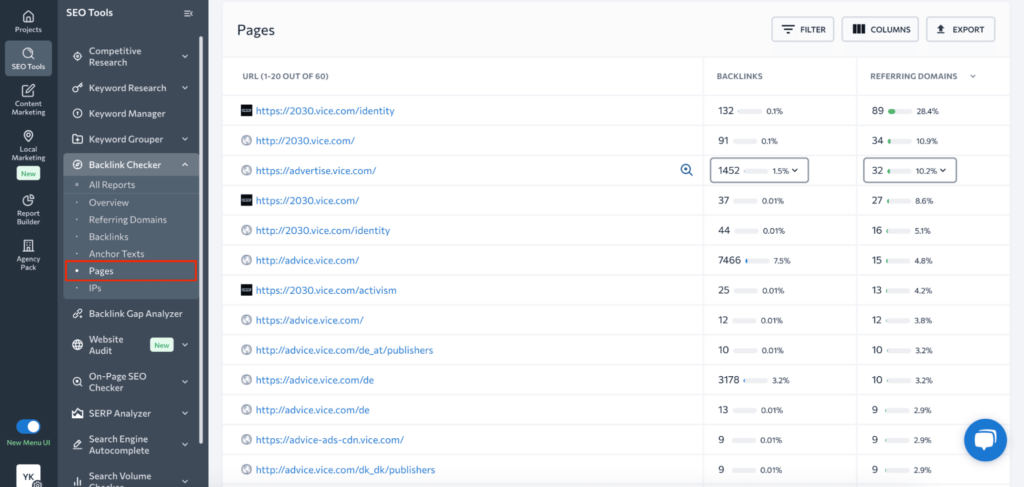Expand Keyword Grouper chevron

tap(185, 139)
